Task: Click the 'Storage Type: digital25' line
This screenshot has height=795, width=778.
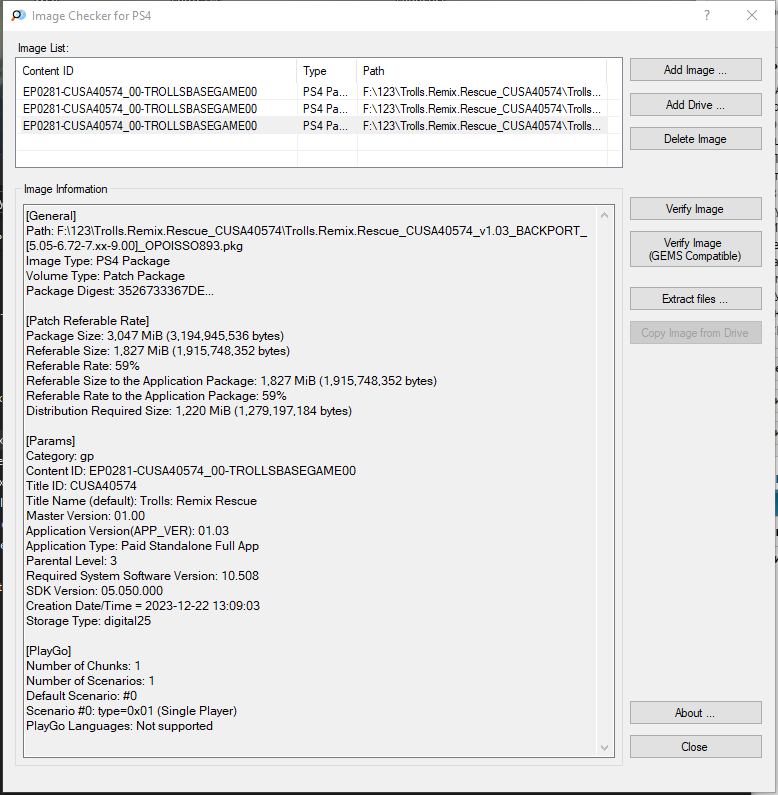Action: pyautogui.click(x=88, y=621)
